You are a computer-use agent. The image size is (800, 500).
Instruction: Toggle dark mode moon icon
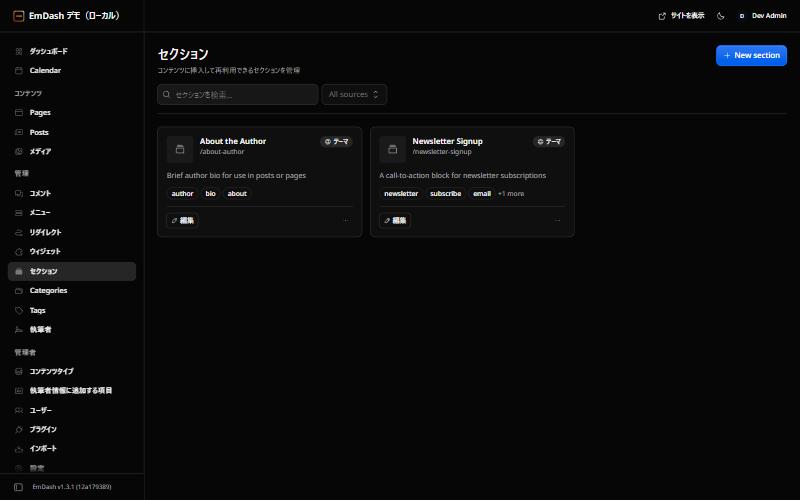[x=720, y=16]
